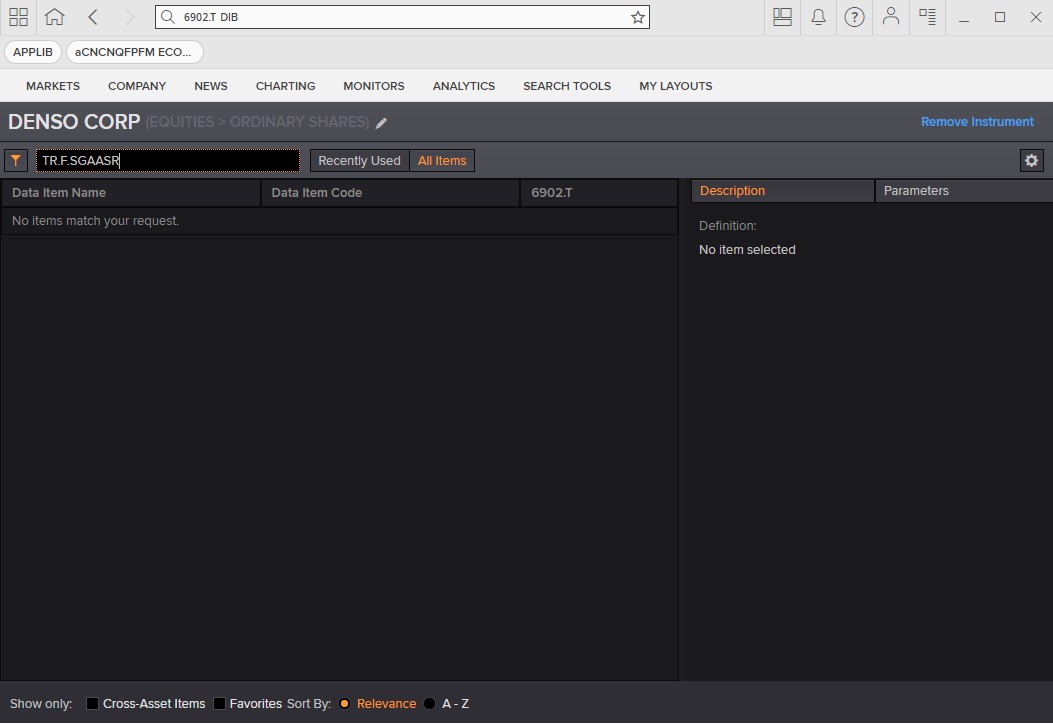Open the notifications bell

pos(818,17)
